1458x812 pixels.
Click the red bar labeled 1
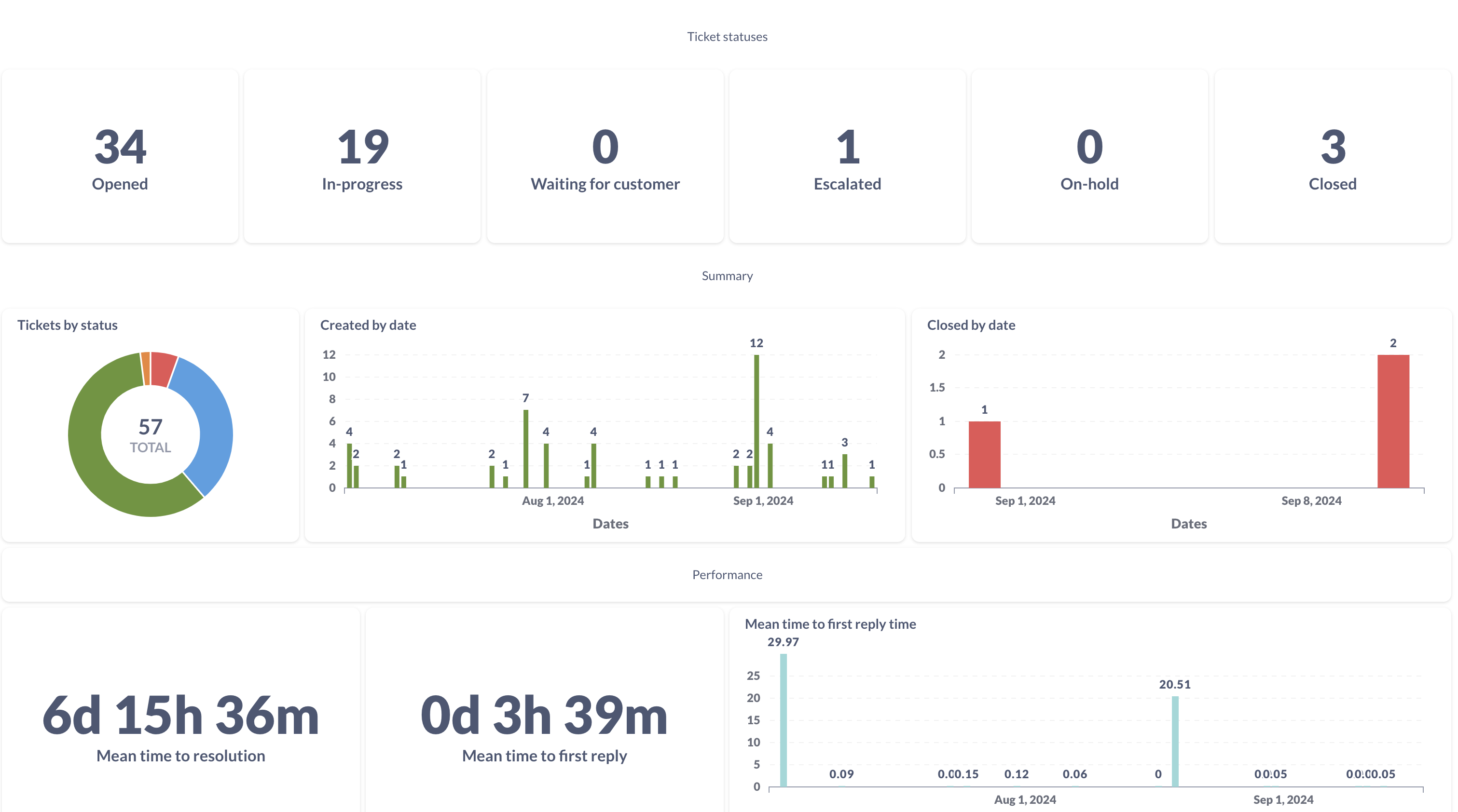coord(984,454)
